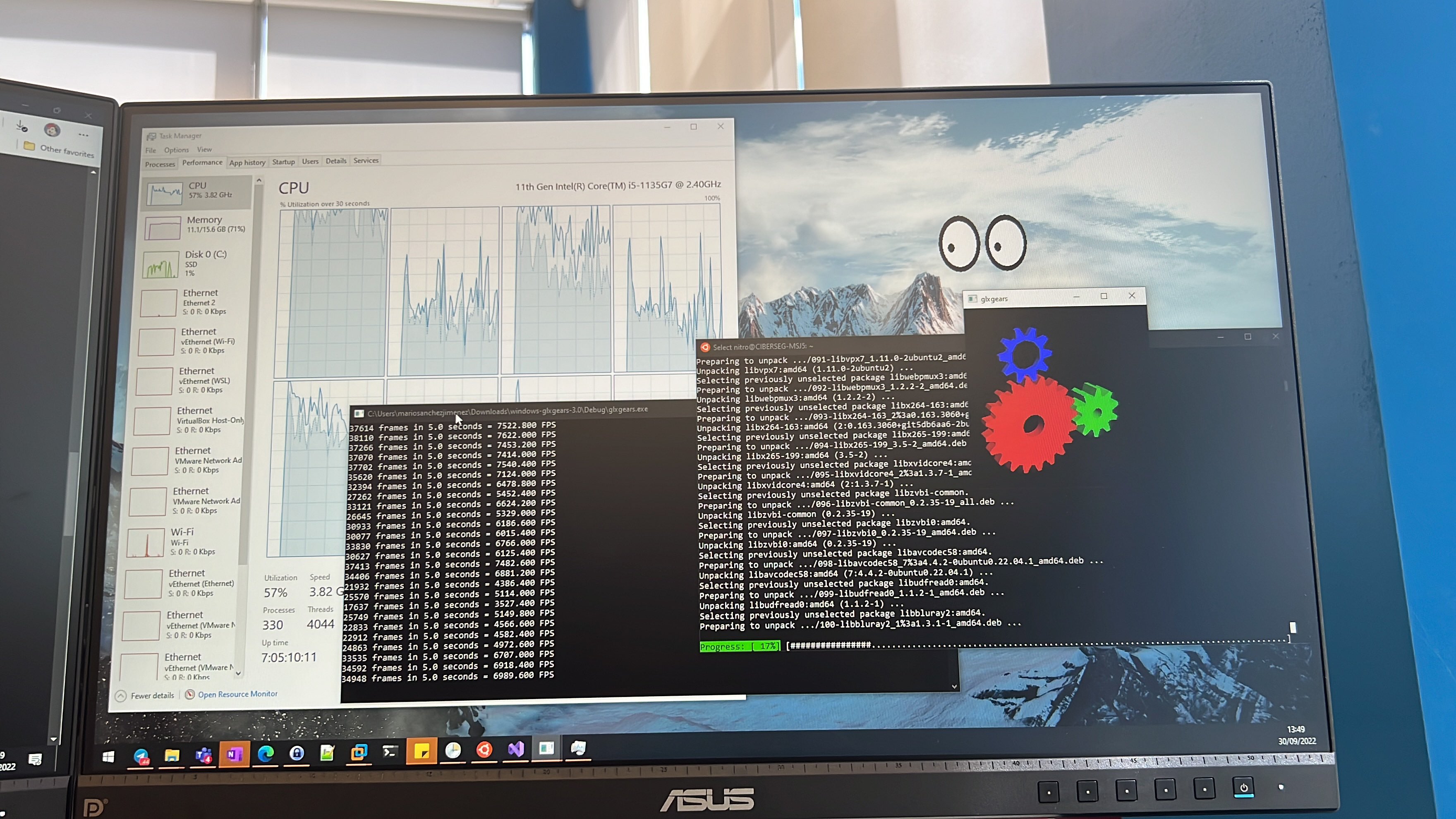This screenshot has height=819, width=1456.
Task: Open the VMware Workstation taskbar icon
Action: [x=359, y=752]
